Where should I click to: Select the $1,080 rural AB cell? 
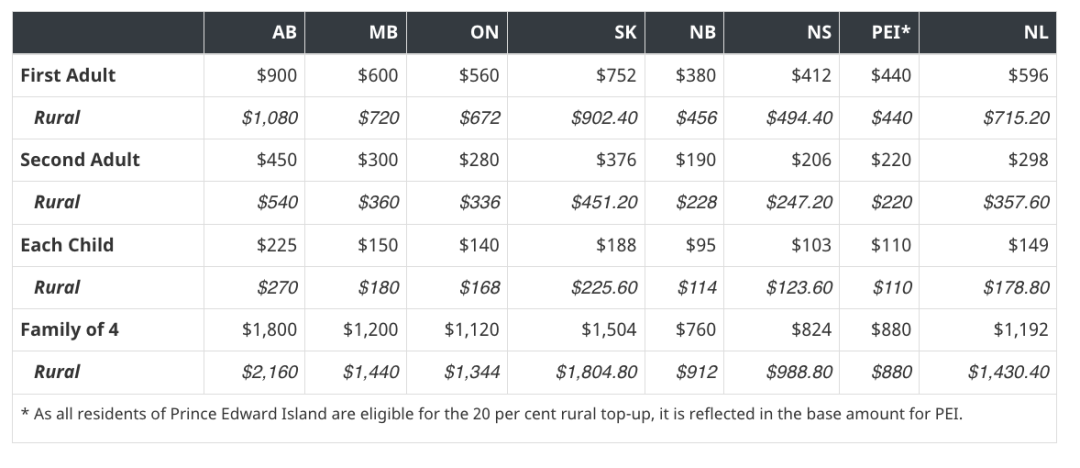[270, 118]
